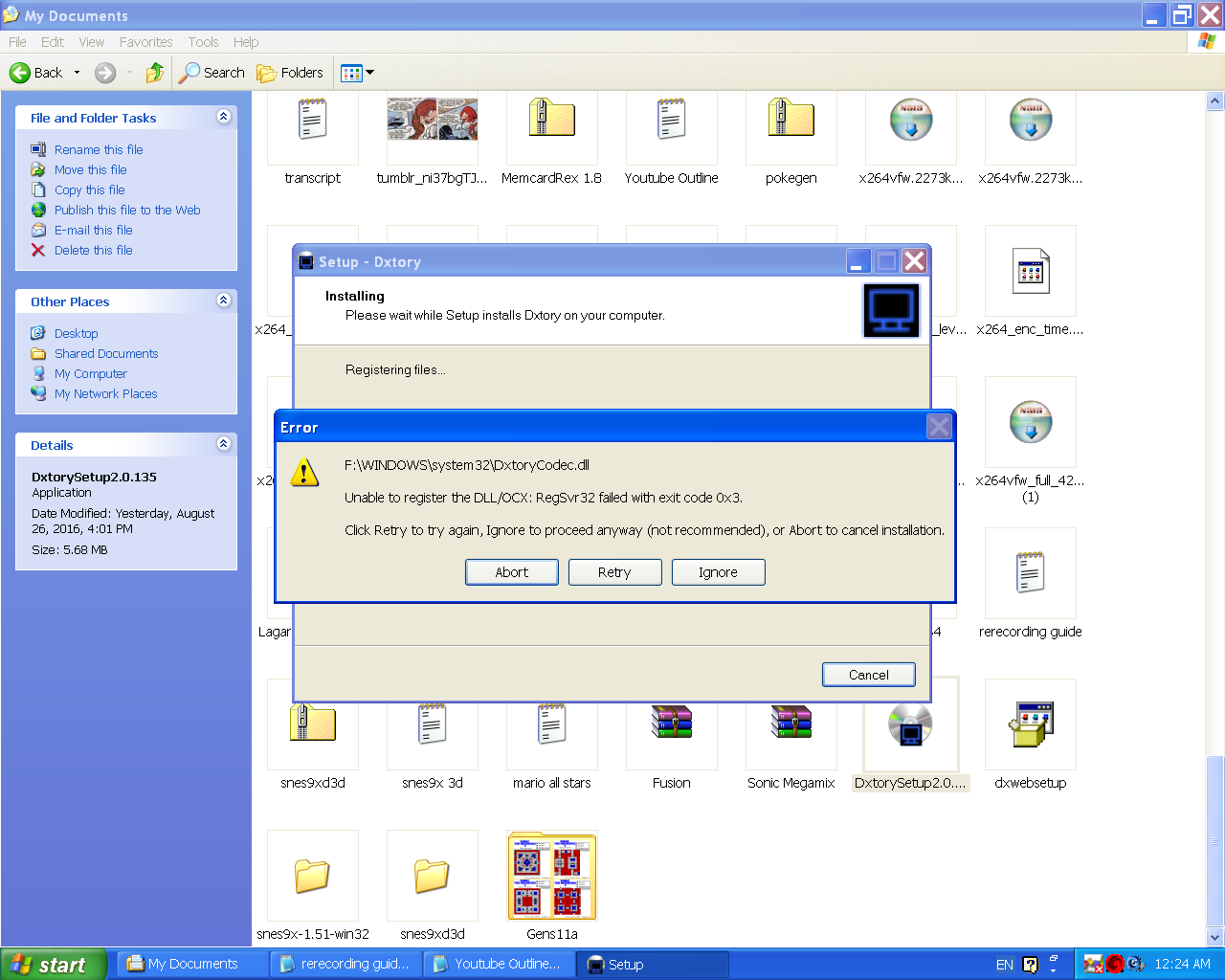This screenshot has height=980, width=1225.
Task: Select the Sonic Megamix archive icon
Action: click(x=791, y=723)
